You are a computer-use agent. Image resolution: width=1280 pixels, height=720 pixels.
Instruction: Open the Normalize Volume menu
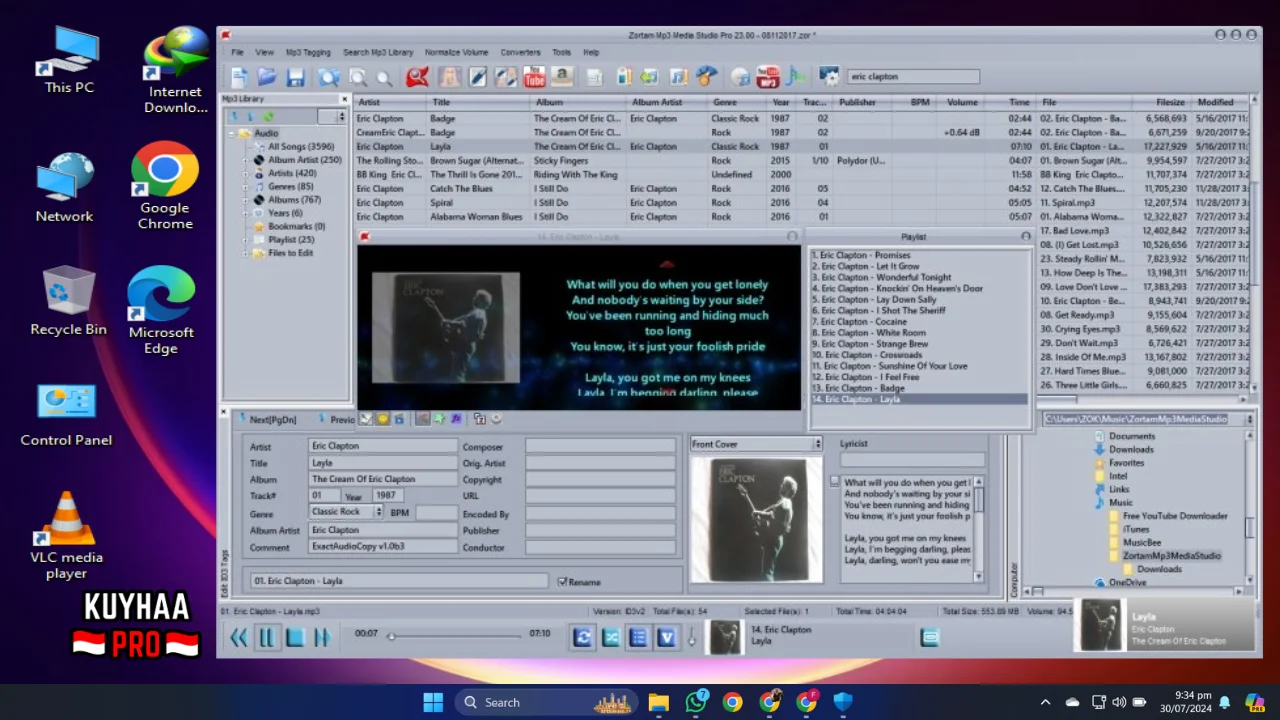coord(456,52)
